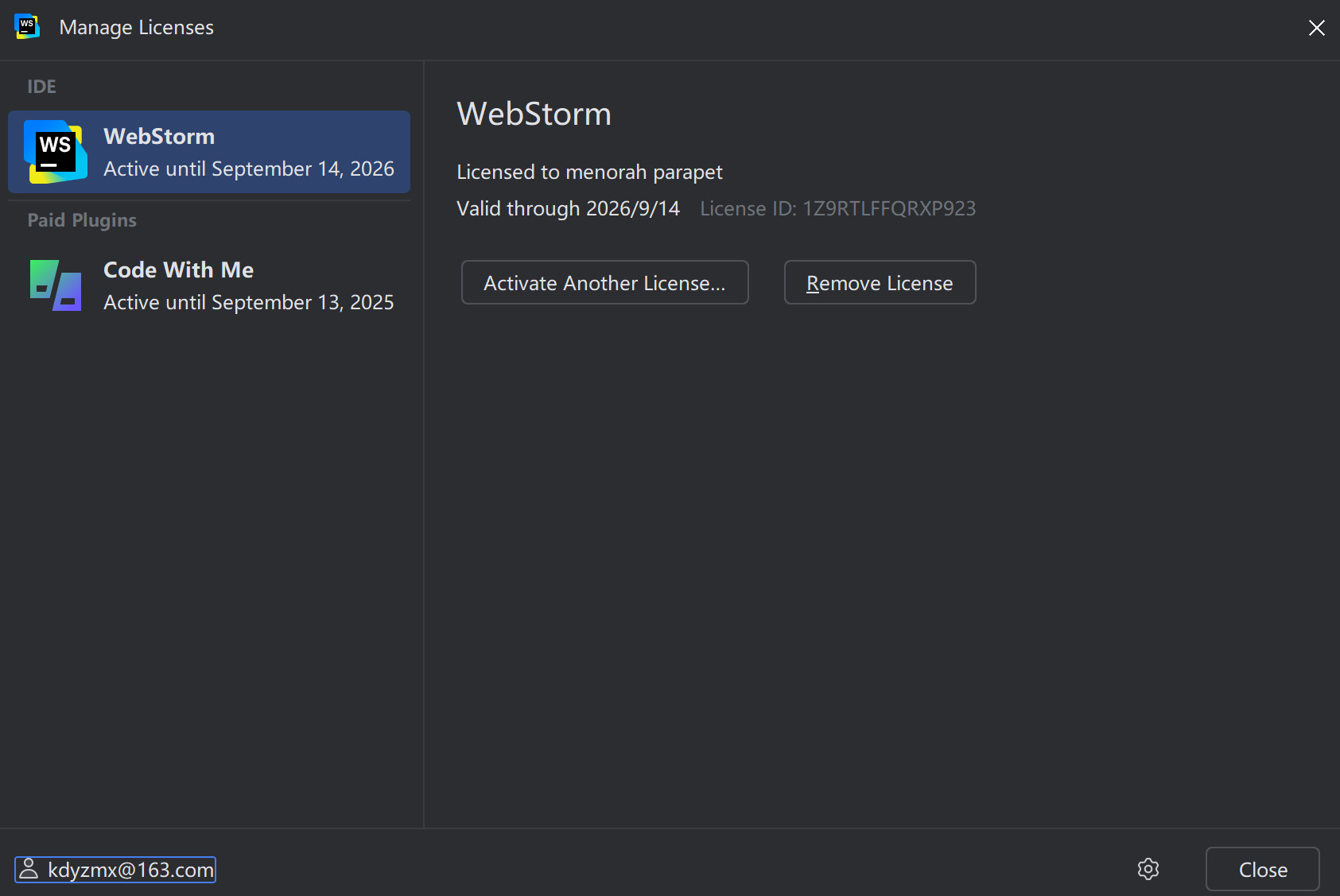The image size is (1340, 896).
Task: Click the WebStorm title bar app icon
Action: click(27, 27)
